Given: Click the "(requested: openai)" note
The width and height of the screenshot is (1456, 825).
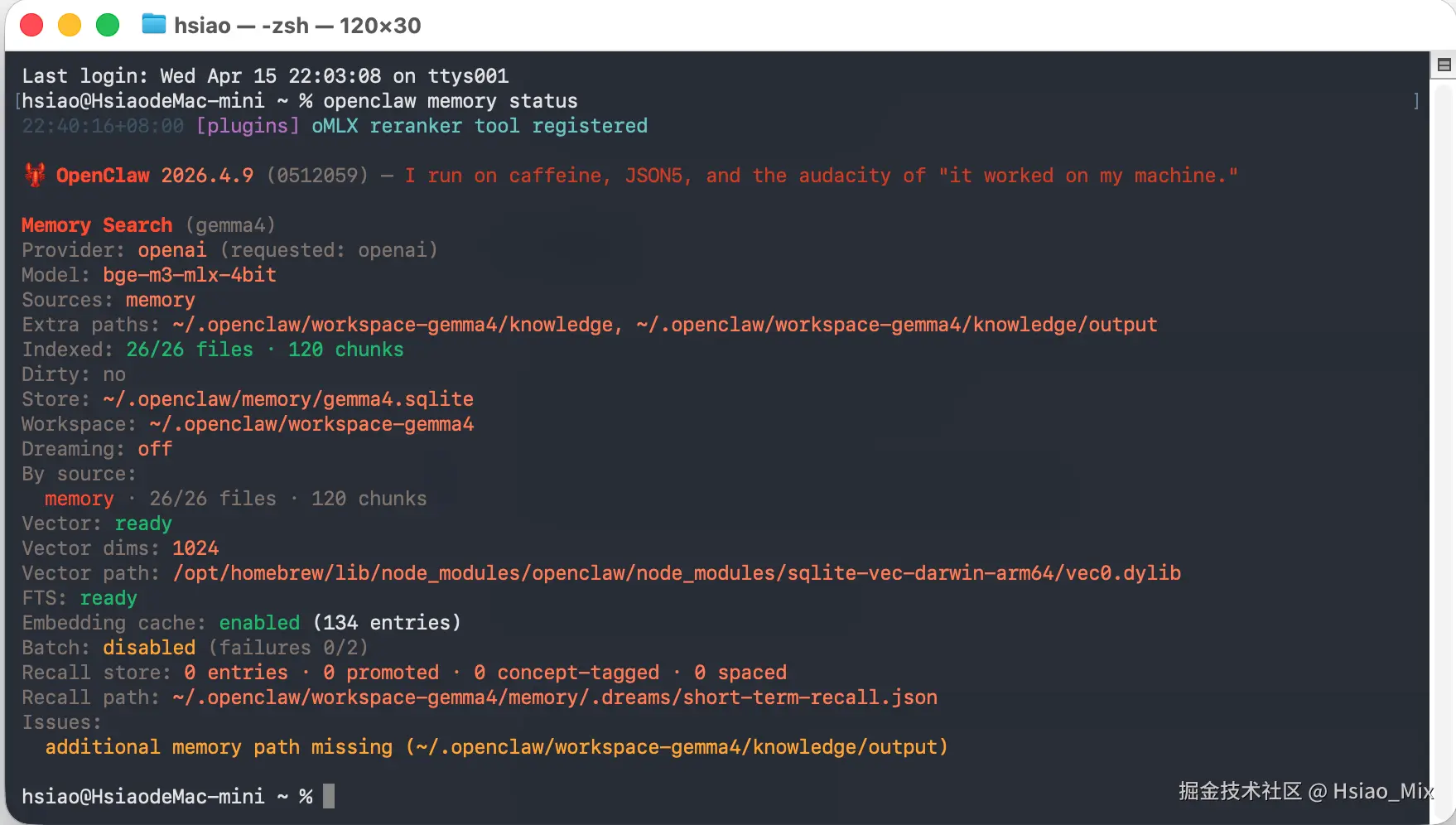Looking at the screenshot, I should pos(329,250).
